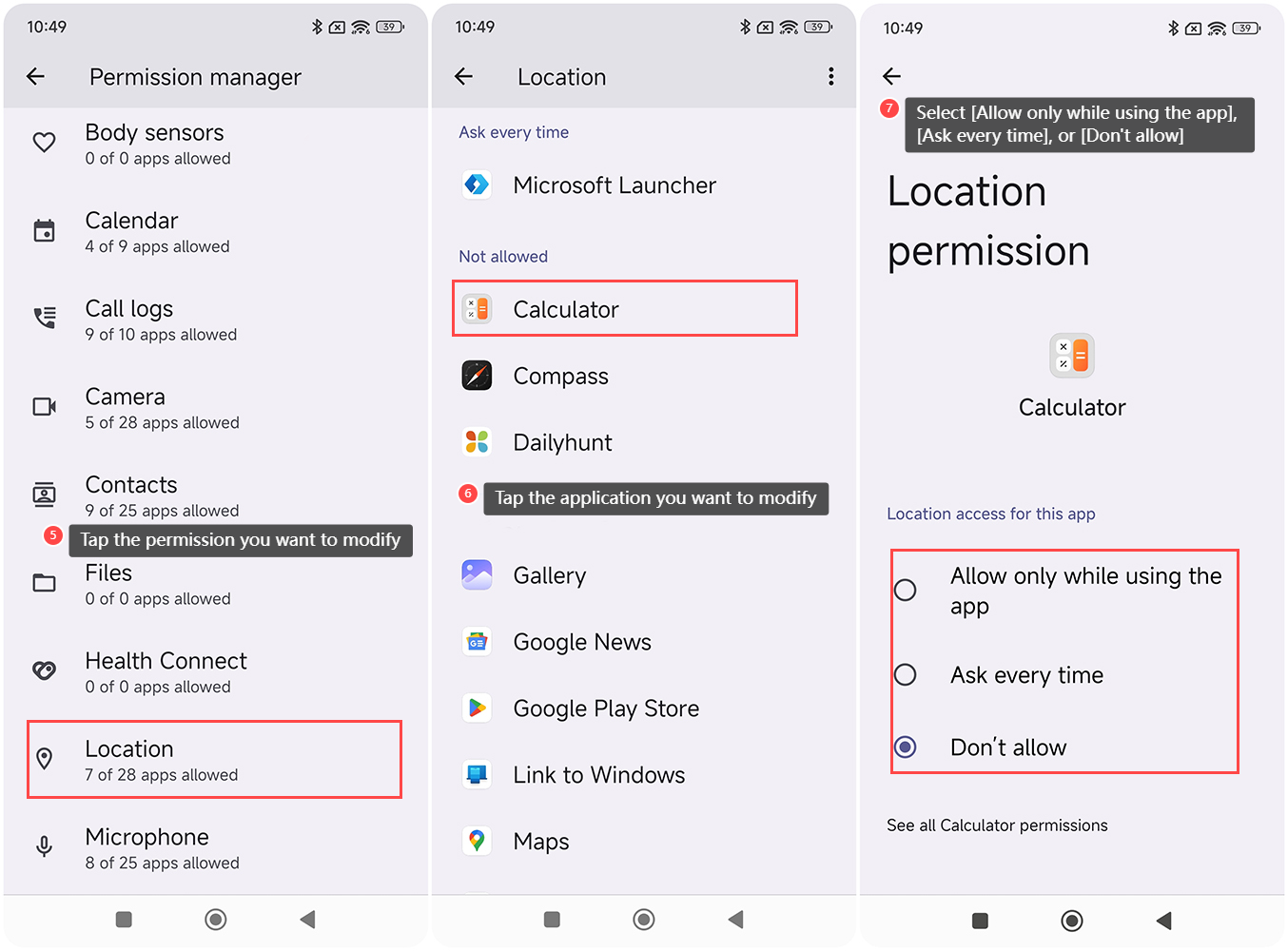Go back from Location permission screen
Image resolution: width=1288 pixels, height=951 pixels.
coord(891,76)
